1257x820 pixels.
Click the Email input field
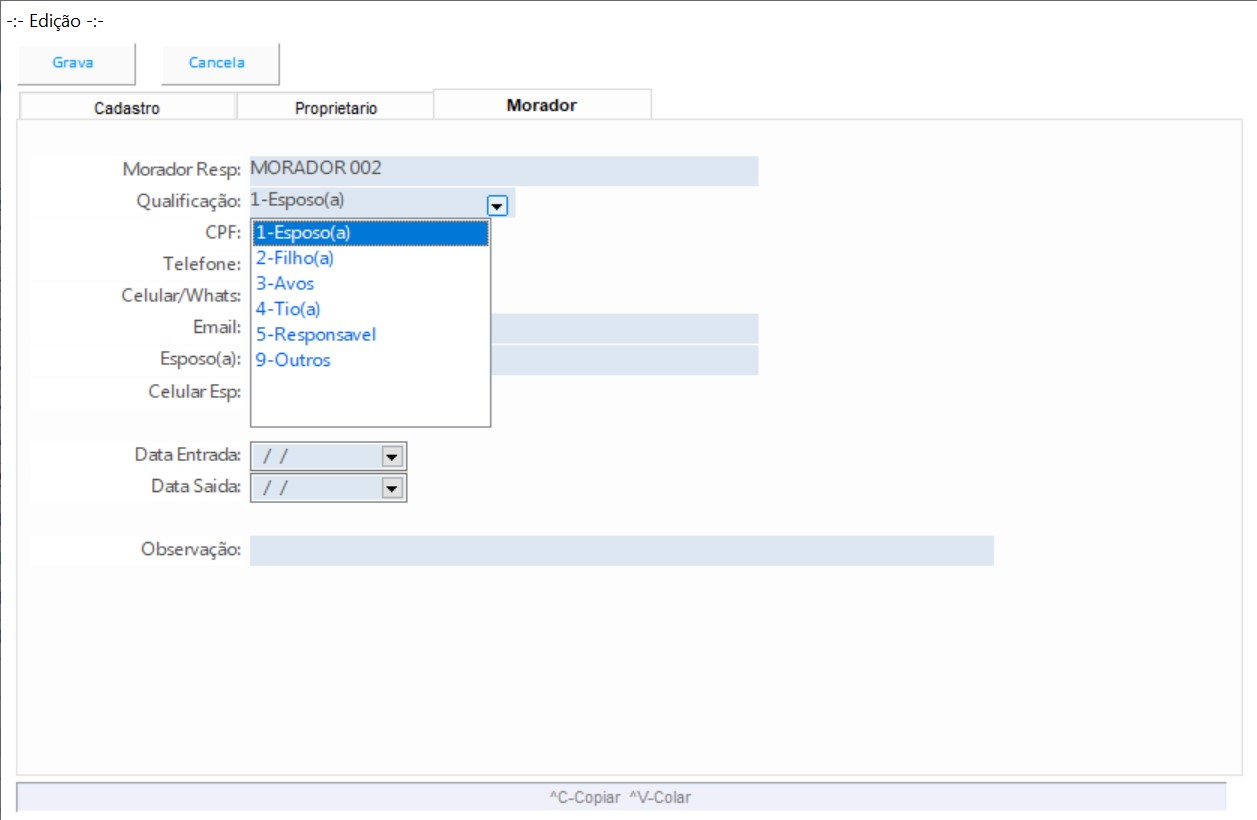(x=624, y=328)
